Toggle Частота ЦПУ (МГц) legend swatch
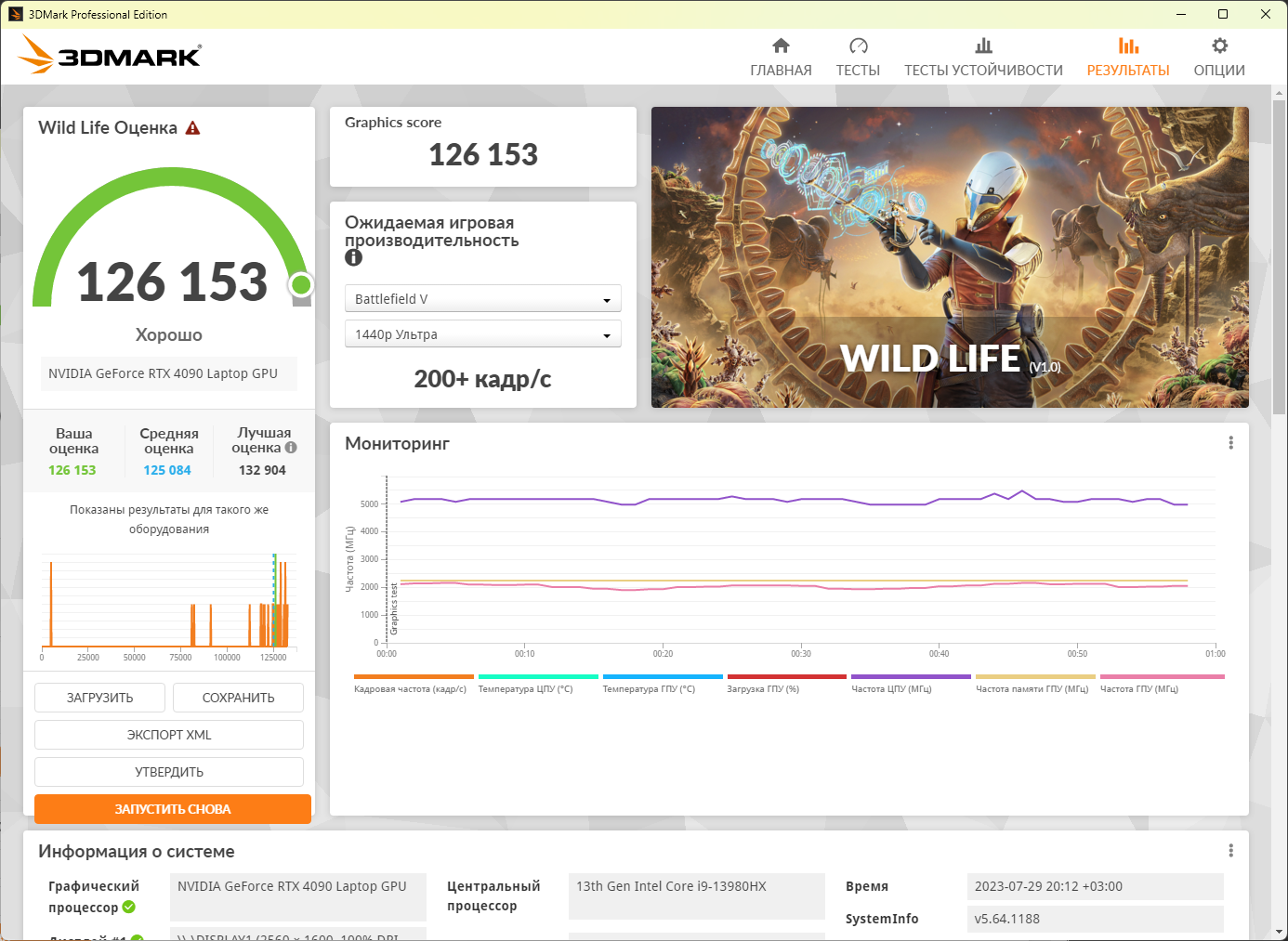Screen dimensions: 1288x941 click(911, 677)
